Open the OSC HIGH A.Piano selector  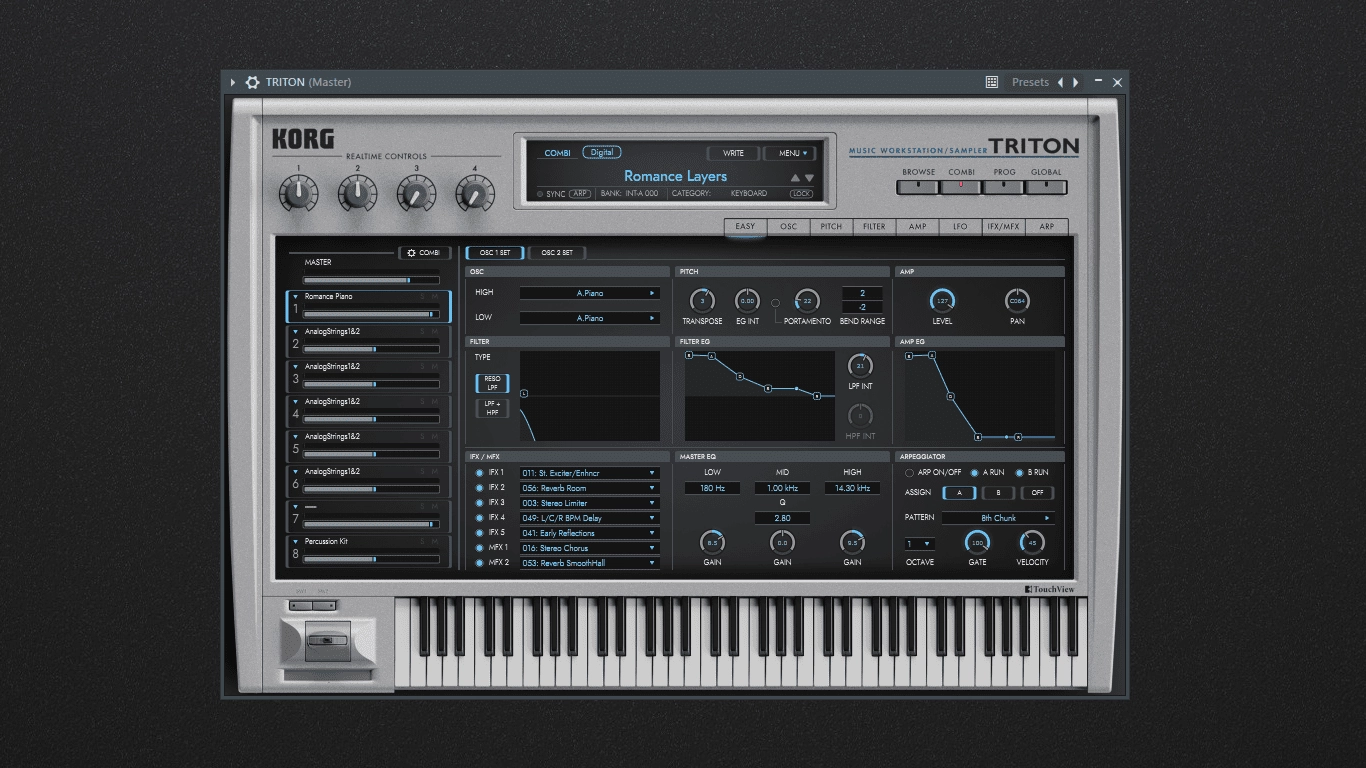(x=589, y=293)
